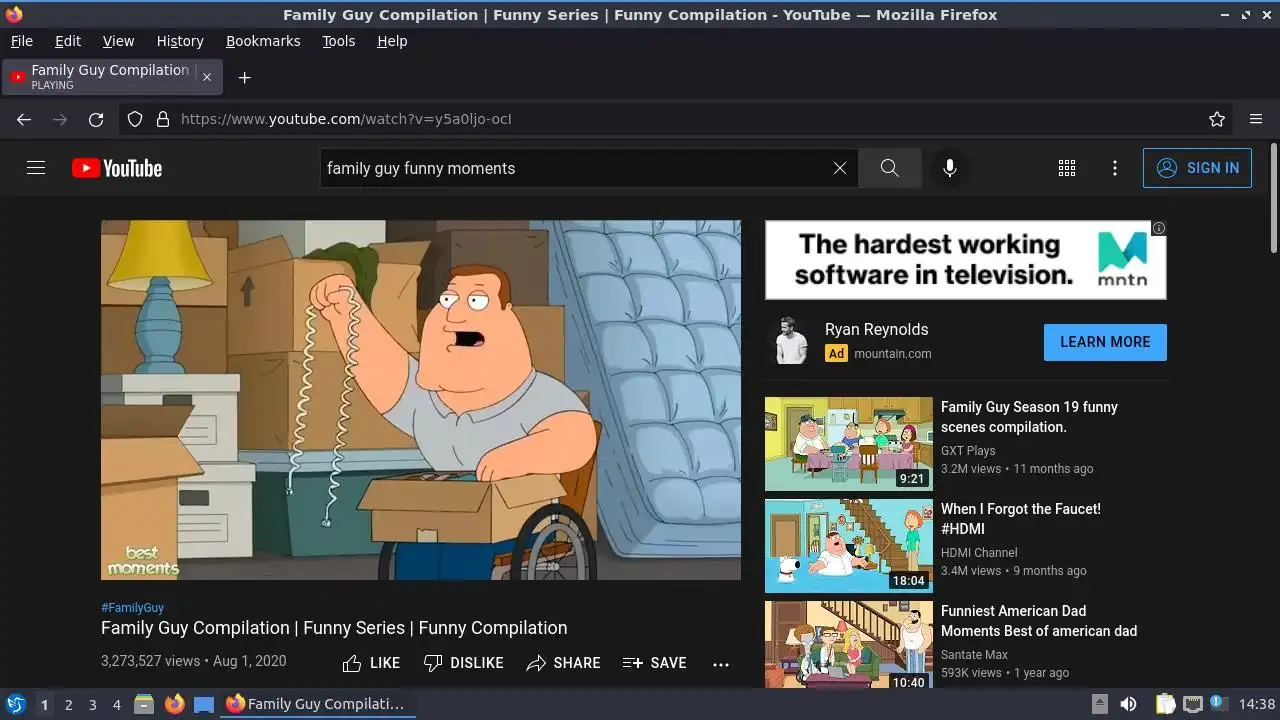Switch to workspace 2
The height and width of the screenshot is (720, 1280).
(68, 704)
